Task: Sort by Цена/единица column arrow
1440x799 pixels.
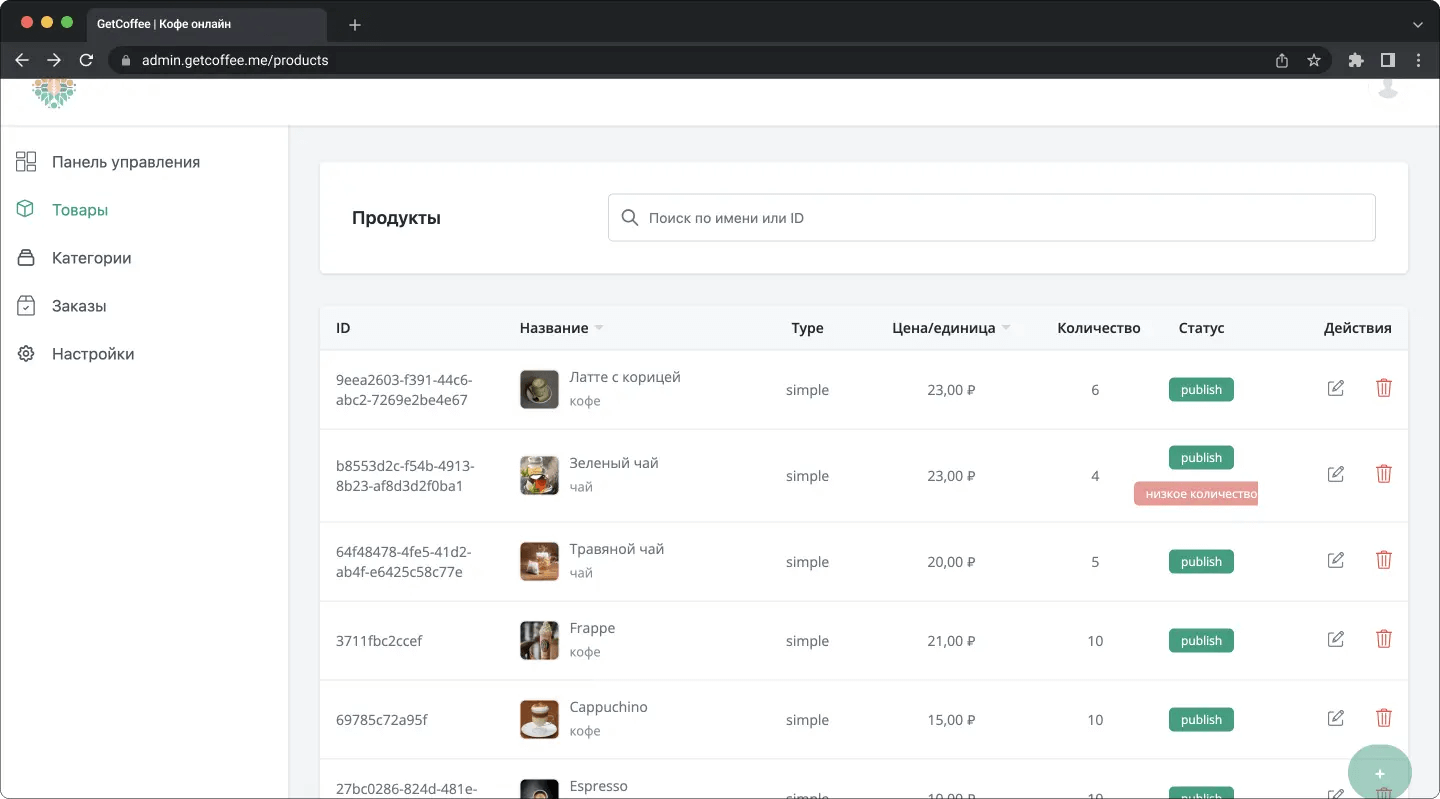Action: click(1006, 328)
